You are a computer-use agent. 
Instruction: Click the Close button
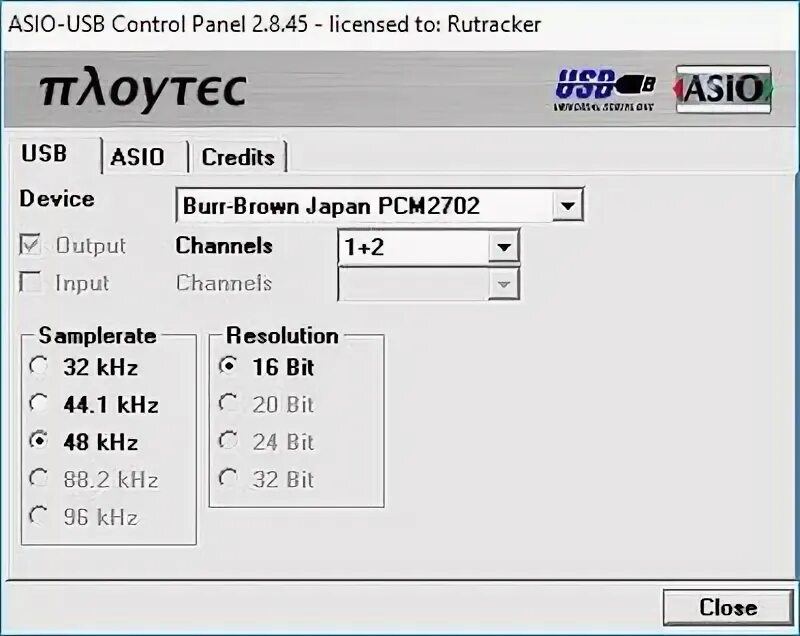pos(728,607)
